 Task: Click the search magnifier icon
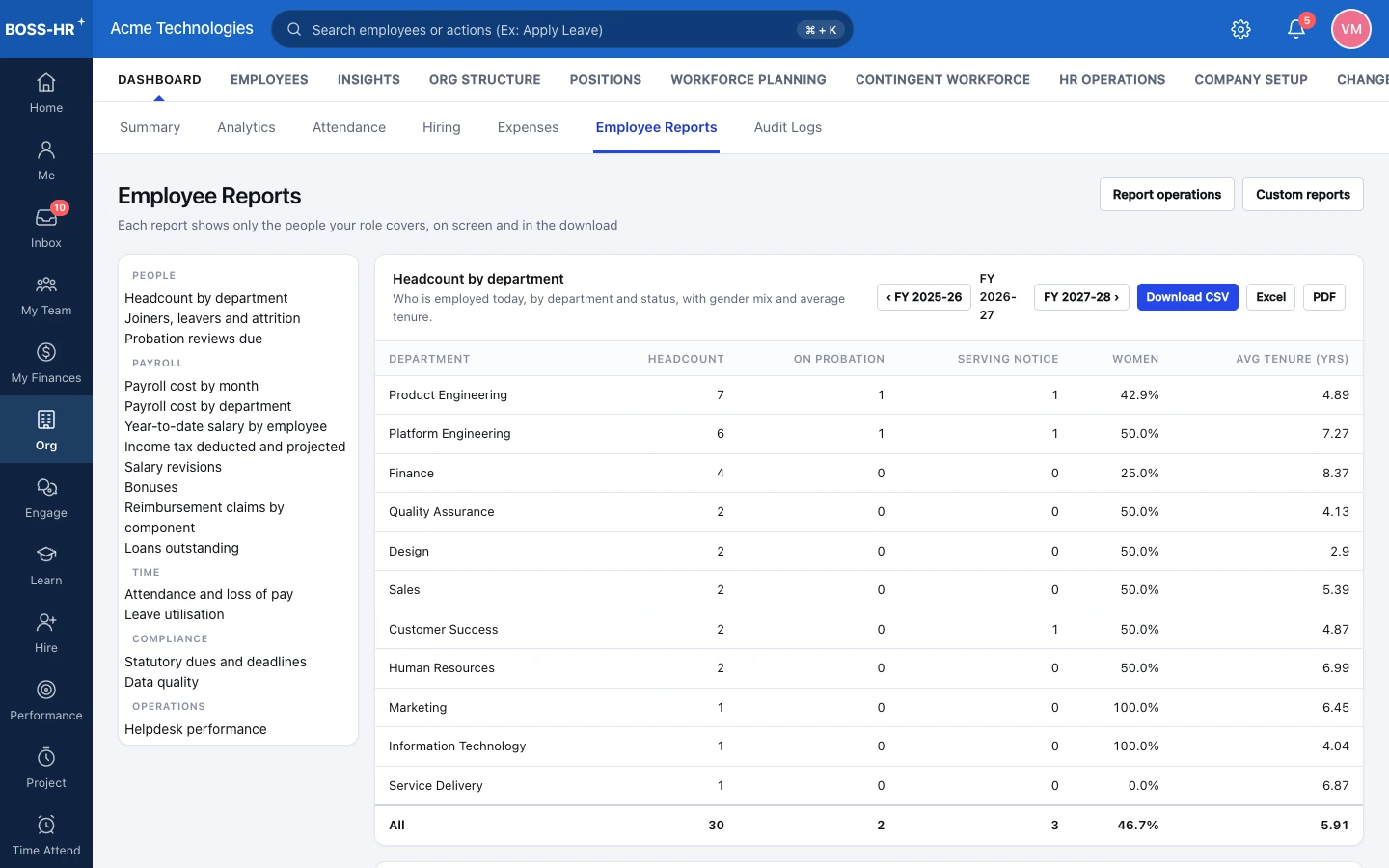click(x=294, y=29)
